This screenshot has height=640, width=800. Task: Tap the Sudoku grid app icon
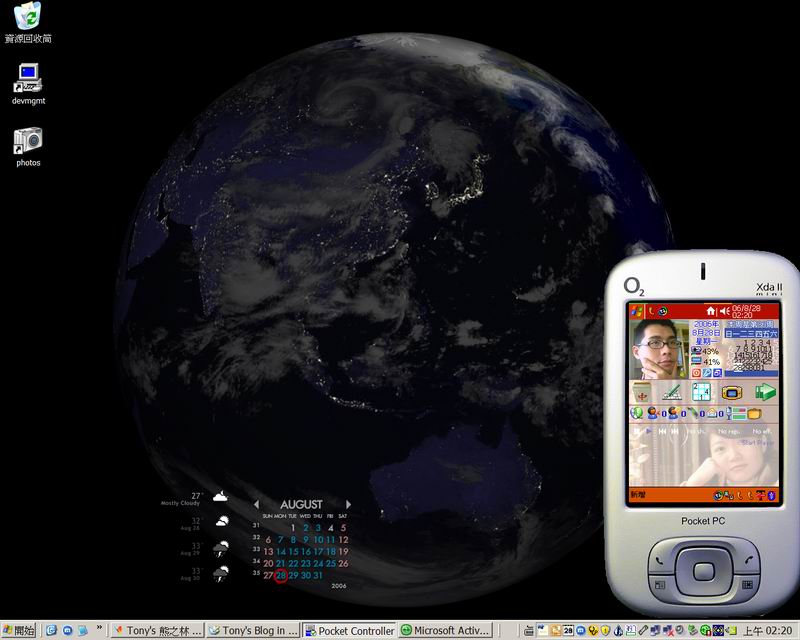click(x=702, y=392)
